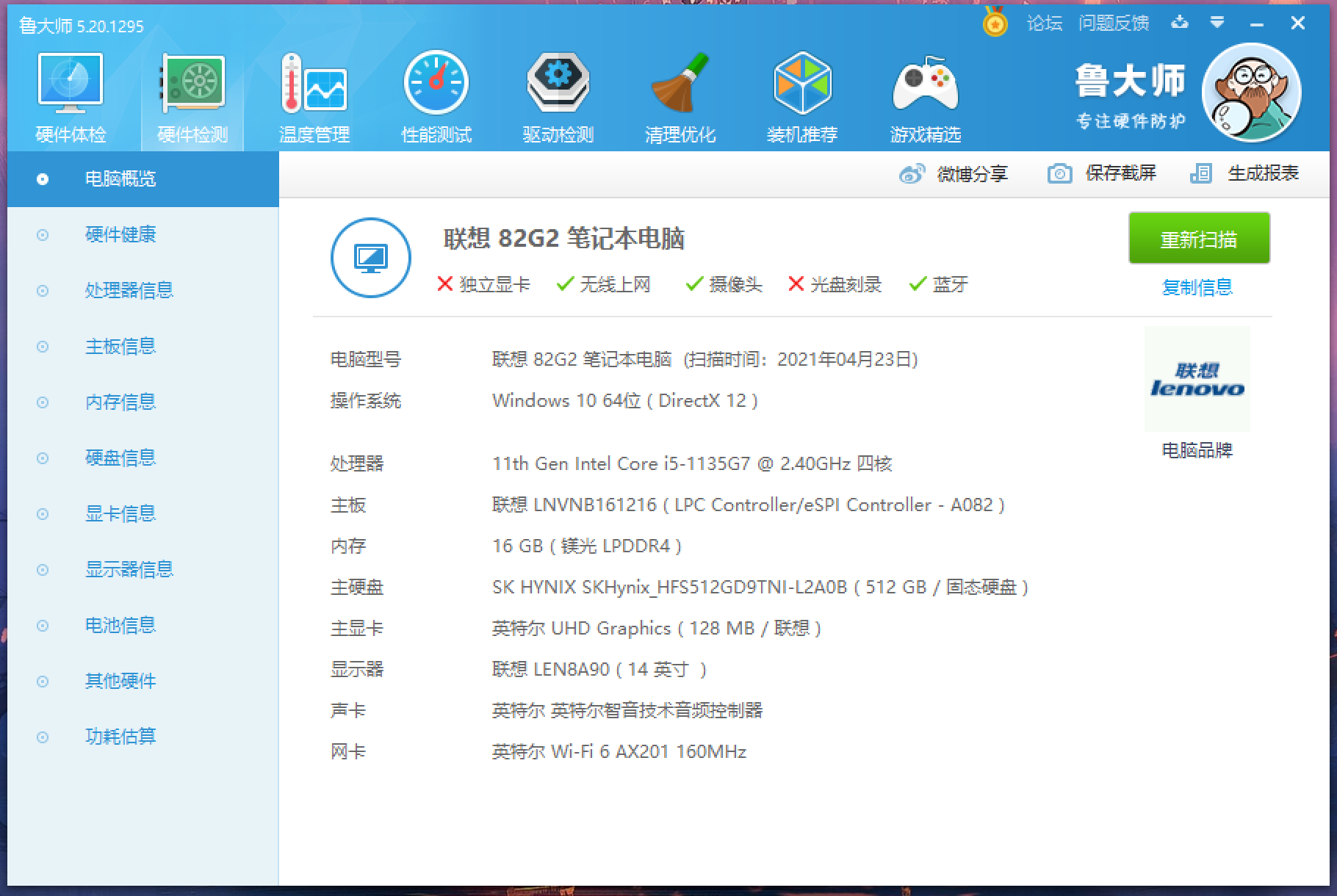Click 生成报表 text button
This screenshot has height=896, width=1337.
1264,173
